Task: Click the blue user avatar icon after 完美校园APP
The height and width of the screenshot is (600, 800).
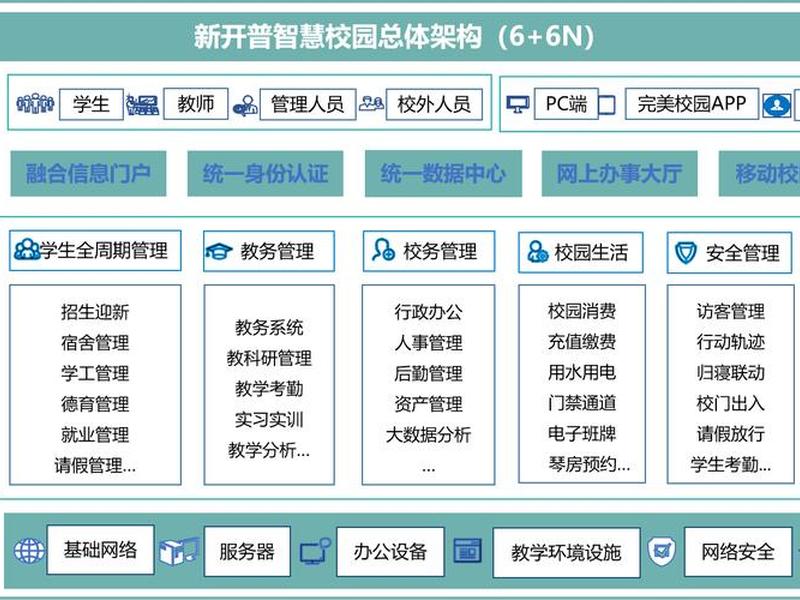Action: (777, 106)
